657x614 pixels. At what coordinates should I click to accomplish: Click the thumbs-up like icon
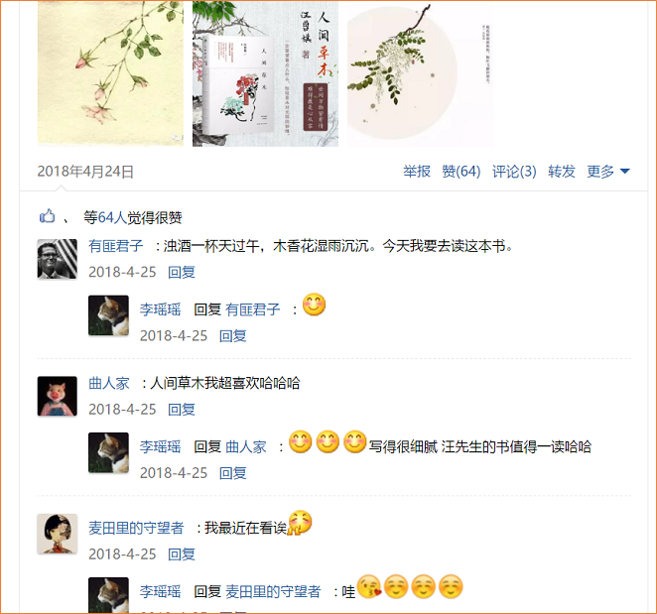click(47, 216)
